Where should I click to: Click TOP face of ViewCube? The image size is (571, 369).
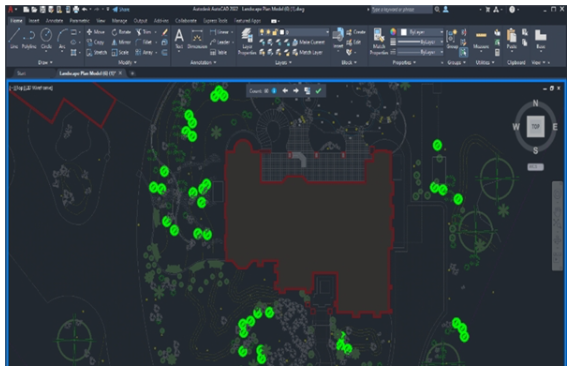click(535, 126)
